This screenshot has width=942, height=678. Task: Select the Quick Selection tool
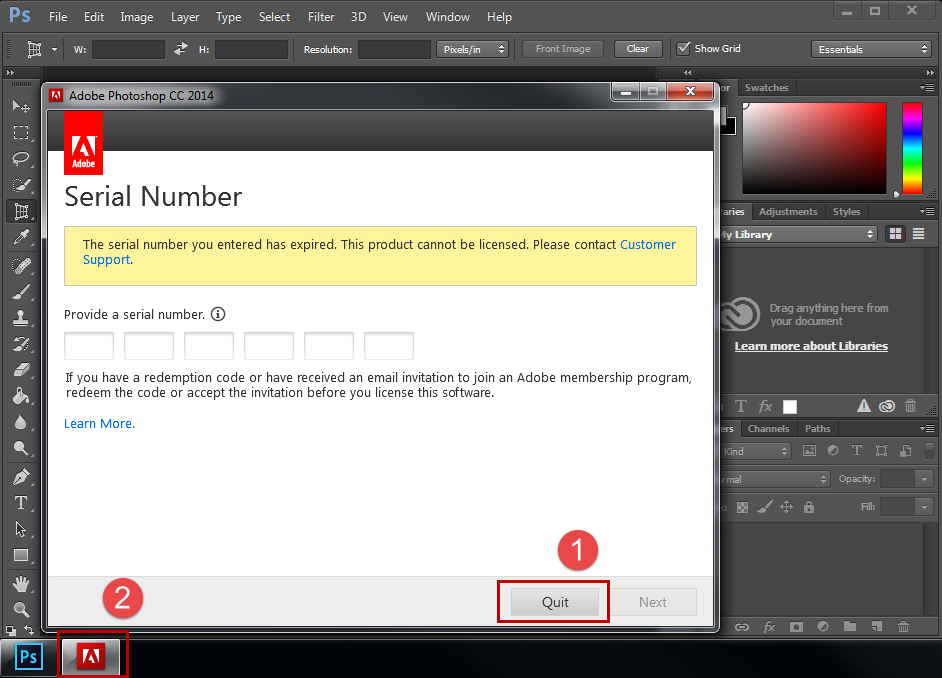[21, 185]
